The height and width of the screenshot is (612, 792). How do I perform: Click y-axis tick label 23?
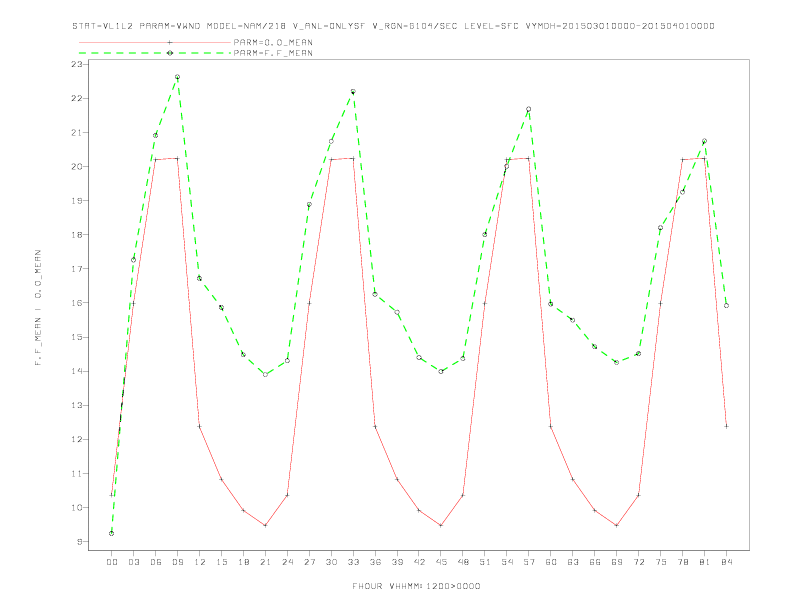pos(76,64)
